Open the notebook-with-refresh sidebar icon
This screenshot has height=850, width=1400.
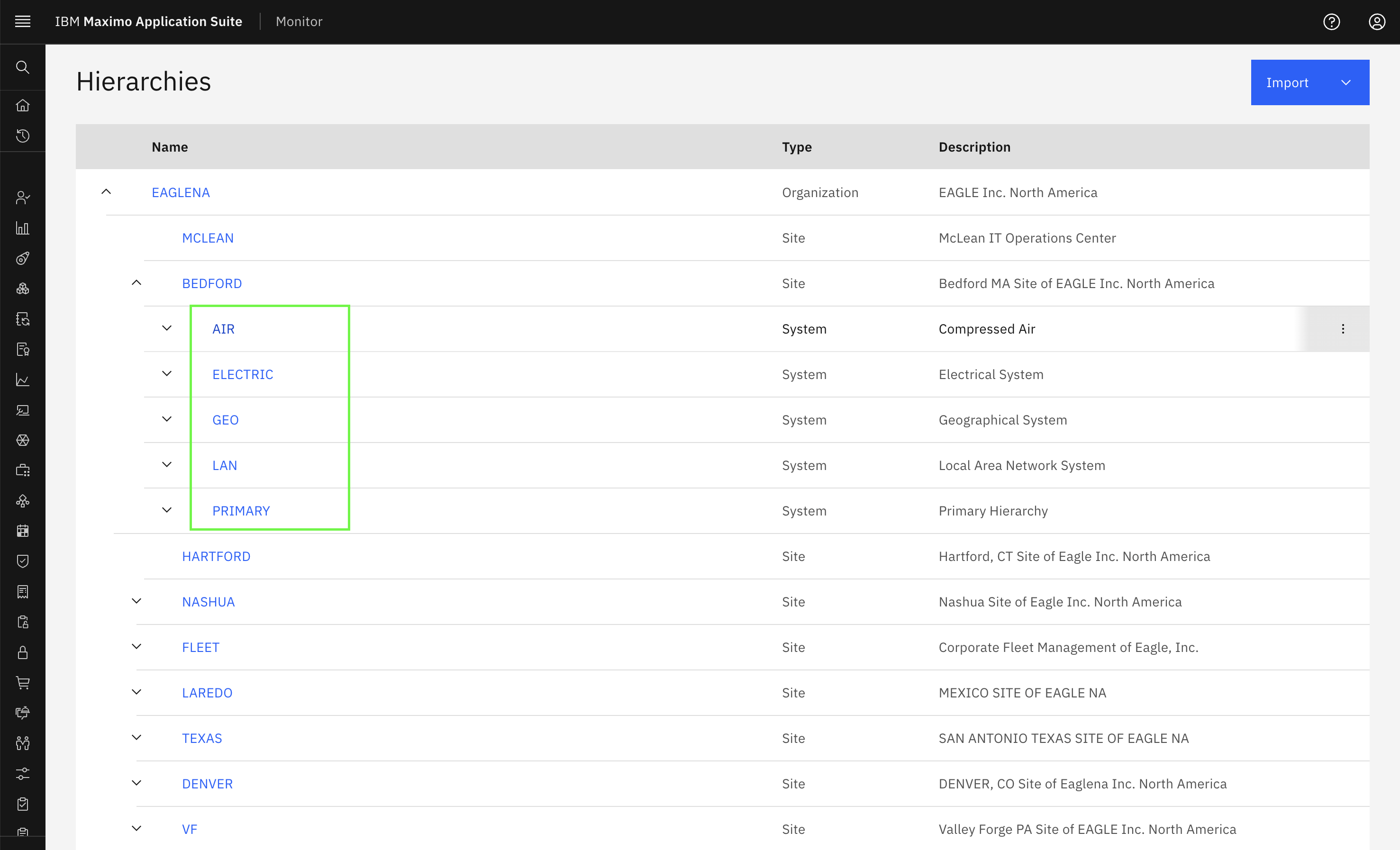(x=23, y=319)
